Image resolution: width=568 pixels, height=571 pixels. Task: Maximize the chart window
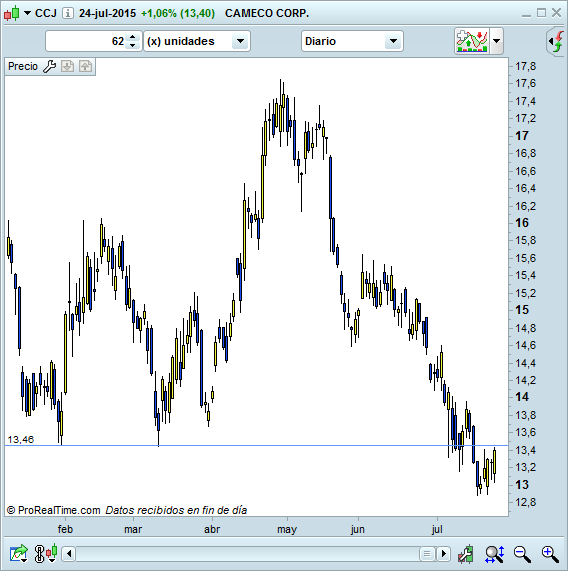[541, 13]
